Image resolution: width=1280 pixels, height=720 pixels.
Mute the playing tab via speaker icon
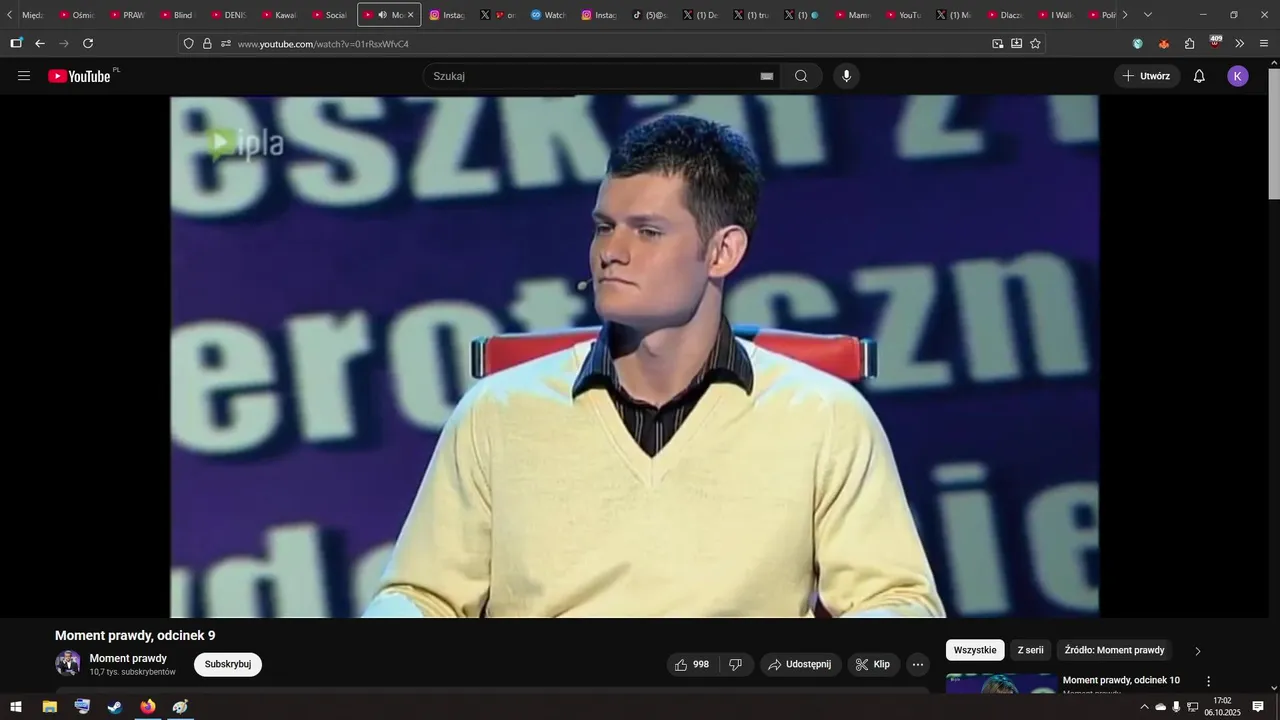click(382, 15)
